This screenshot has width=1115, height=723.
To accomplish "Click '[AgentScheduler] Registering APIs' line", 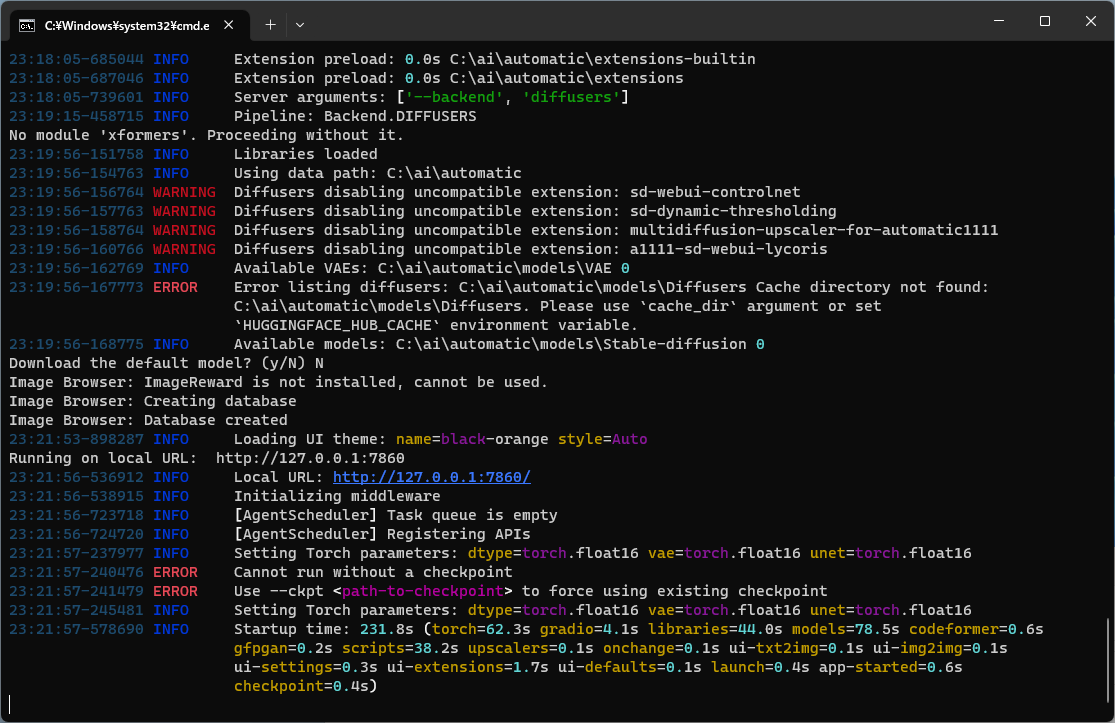I will [382, 534].
